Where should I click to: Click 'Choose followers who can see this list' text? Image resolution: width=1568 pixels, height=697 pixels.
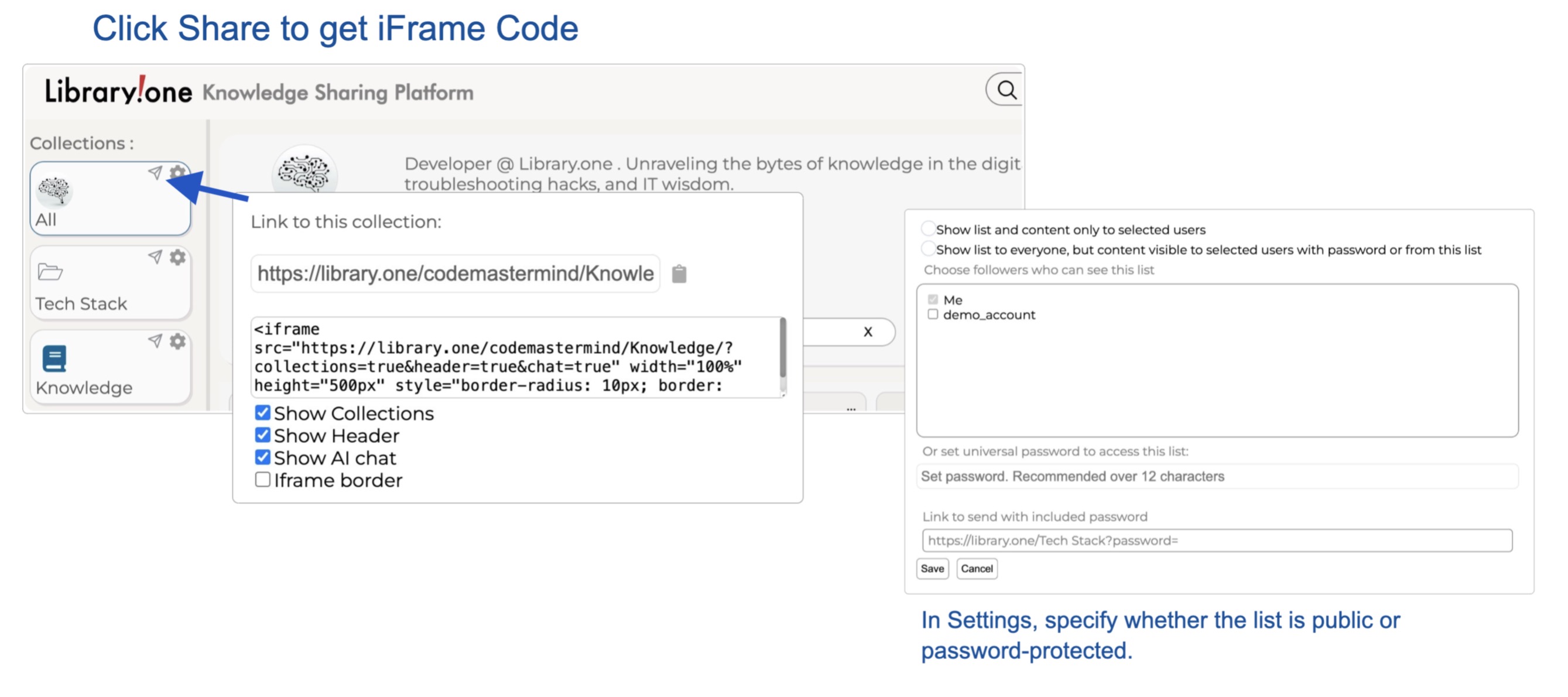pyautogui.click(x=1039, y=269)
